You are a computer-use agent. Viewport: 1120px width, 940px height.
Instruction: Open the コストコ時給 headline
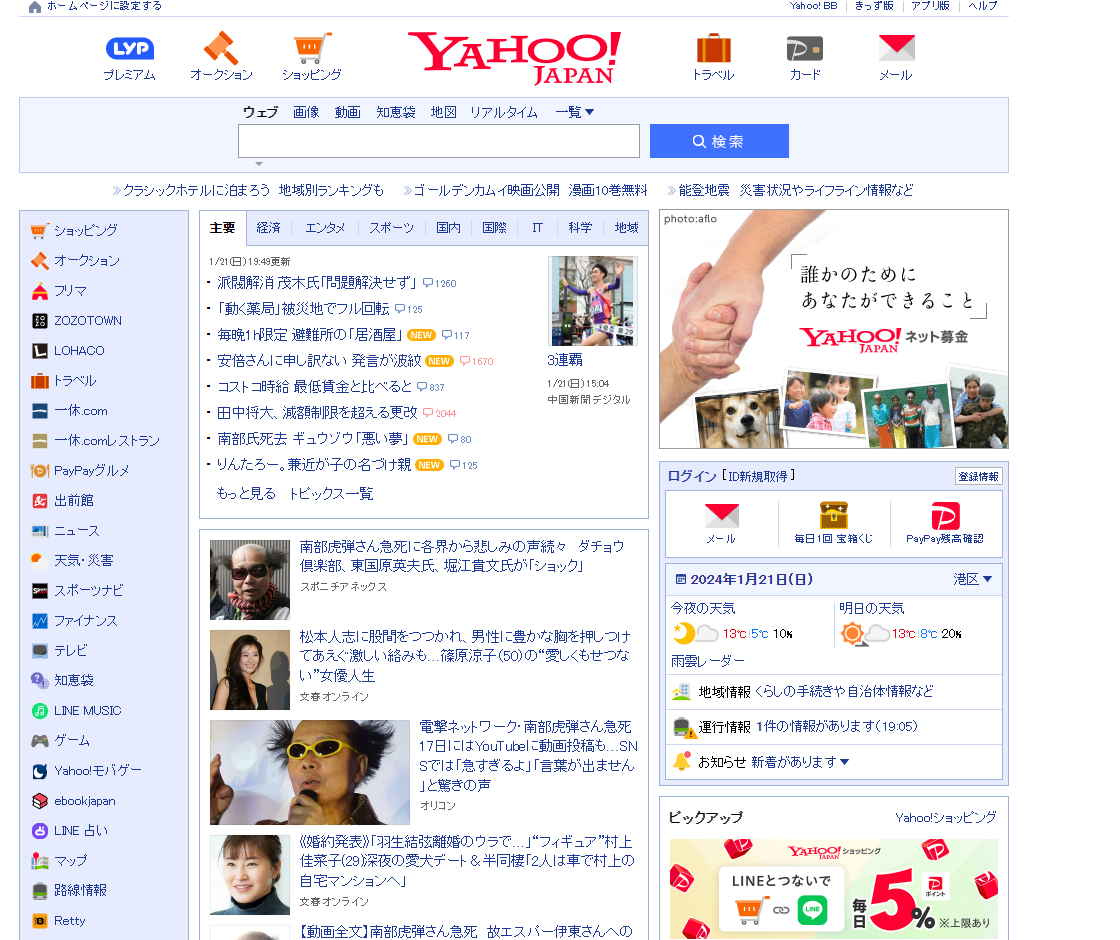tap(314, 386)
